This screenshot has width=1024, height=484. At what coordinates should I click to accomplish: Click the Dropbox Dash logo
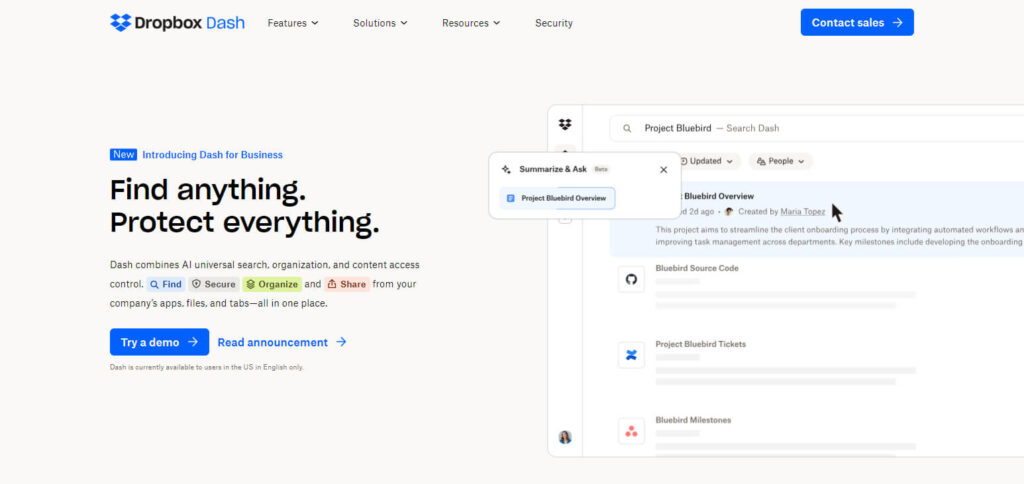tap(178, 23)
